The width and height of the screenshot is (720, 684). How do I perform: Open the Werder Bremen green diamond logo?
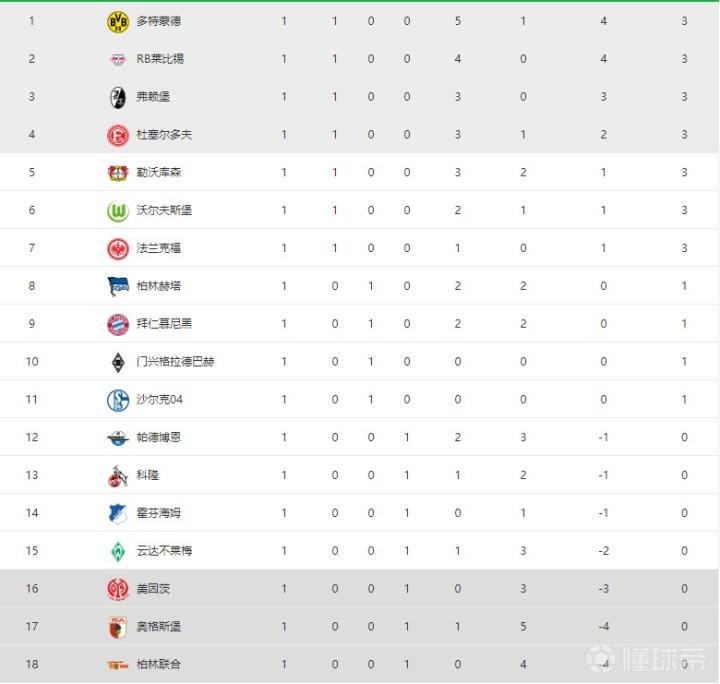(x=118, y=551)
